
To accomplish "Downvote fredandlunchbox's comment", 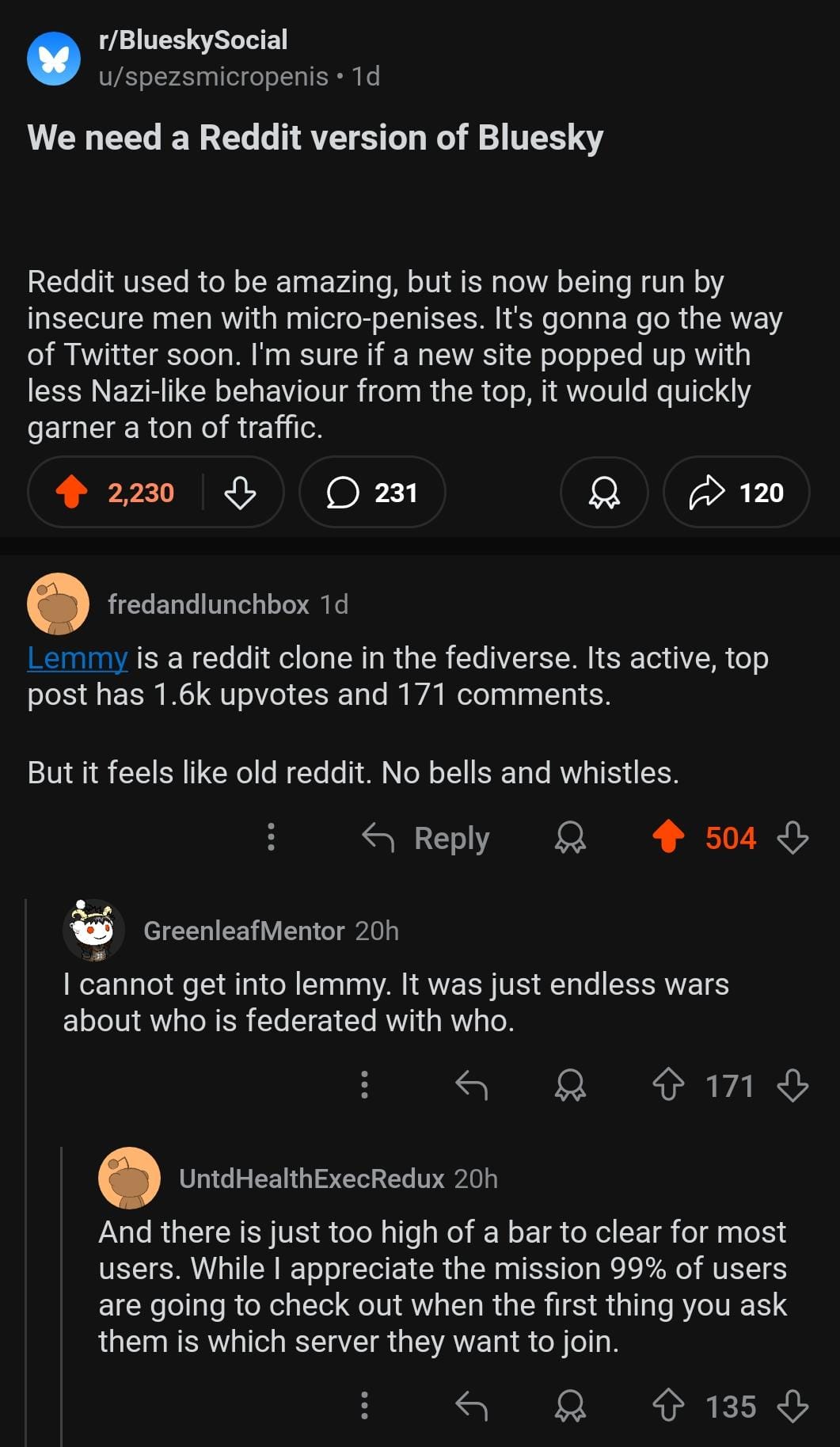I will pyautogui.click(x=792, y=837).
